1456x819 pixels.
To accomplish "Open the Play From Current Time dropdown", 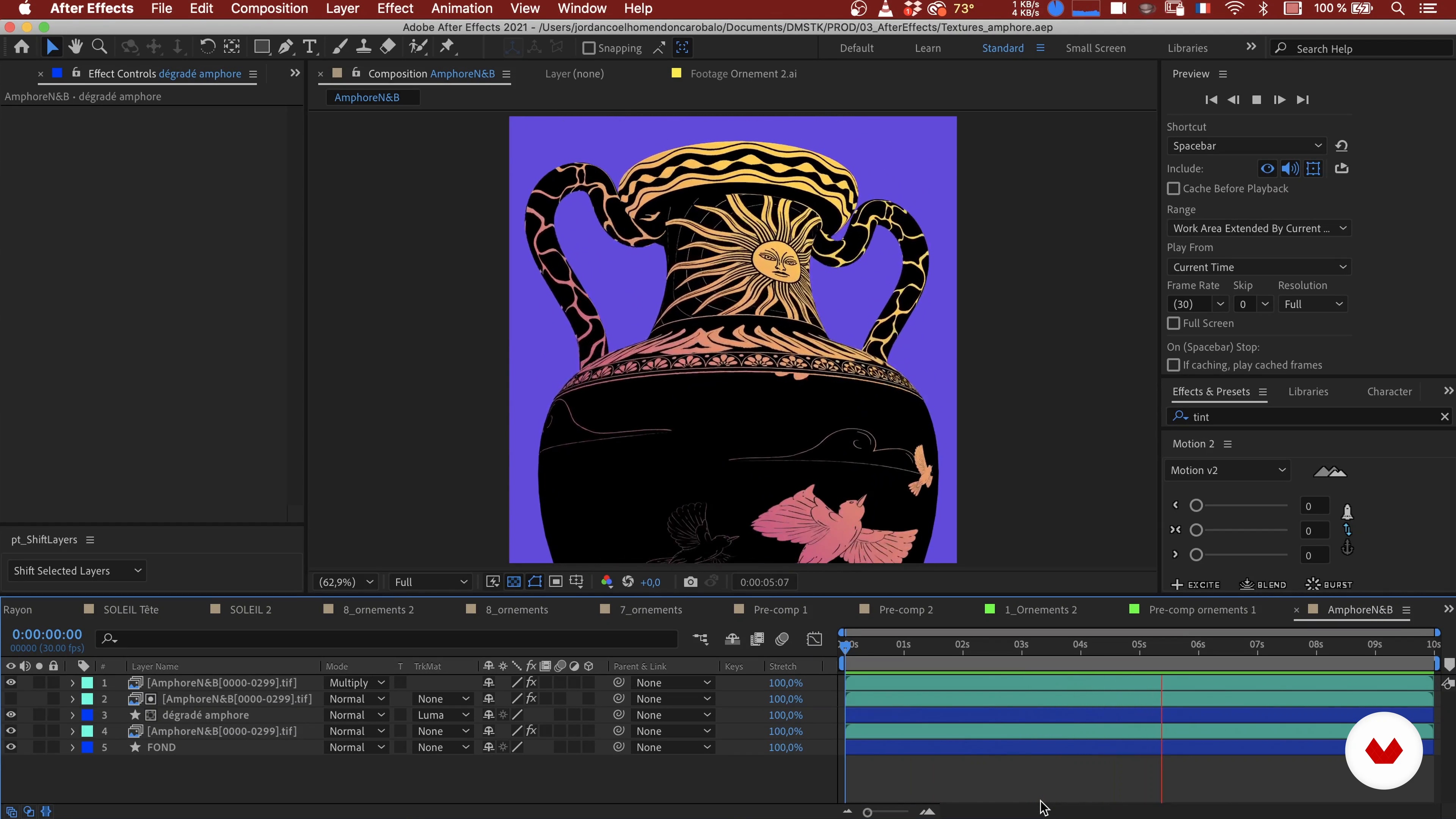I will (x=1259, y=267).
